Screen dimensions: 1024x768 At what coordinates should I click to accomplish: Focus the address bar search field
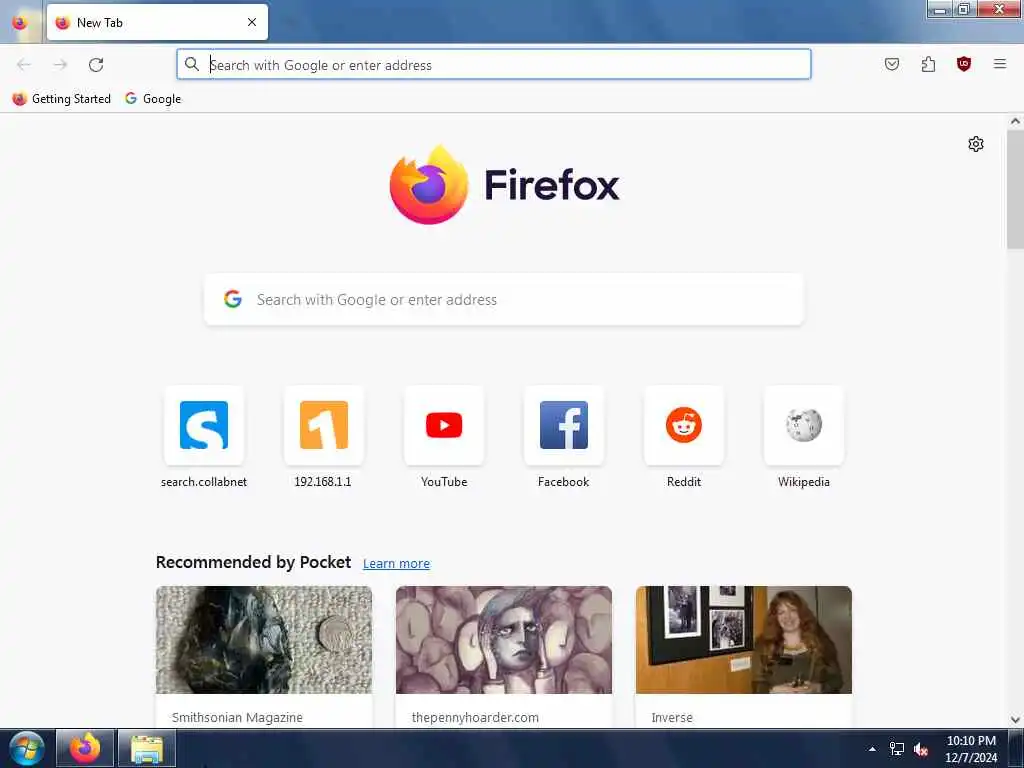[x=494, y=64]
